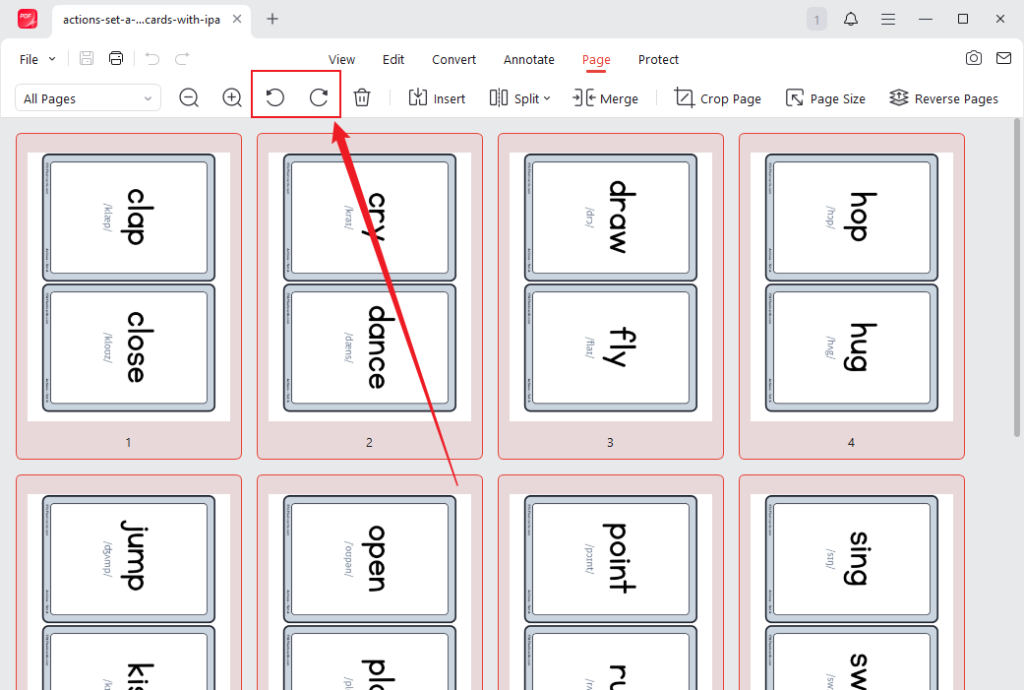Select the thumbnail with sing card
The width and height of the screenshot is (1024, 690).
coord(852,582)
